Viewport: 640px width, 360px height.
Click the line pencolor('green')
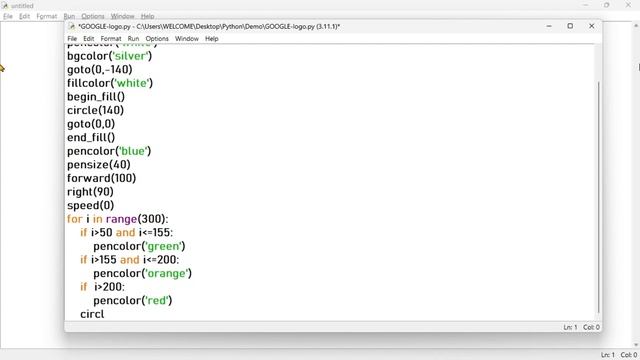(x=139, y=246)
